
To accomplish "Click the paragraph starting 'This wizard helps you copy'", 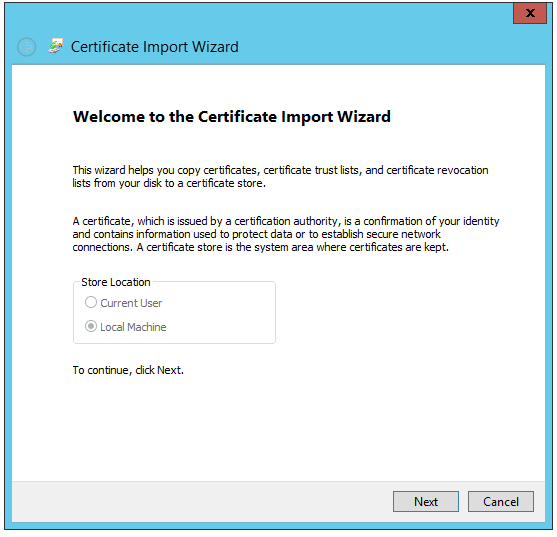I will coord(280,177).
